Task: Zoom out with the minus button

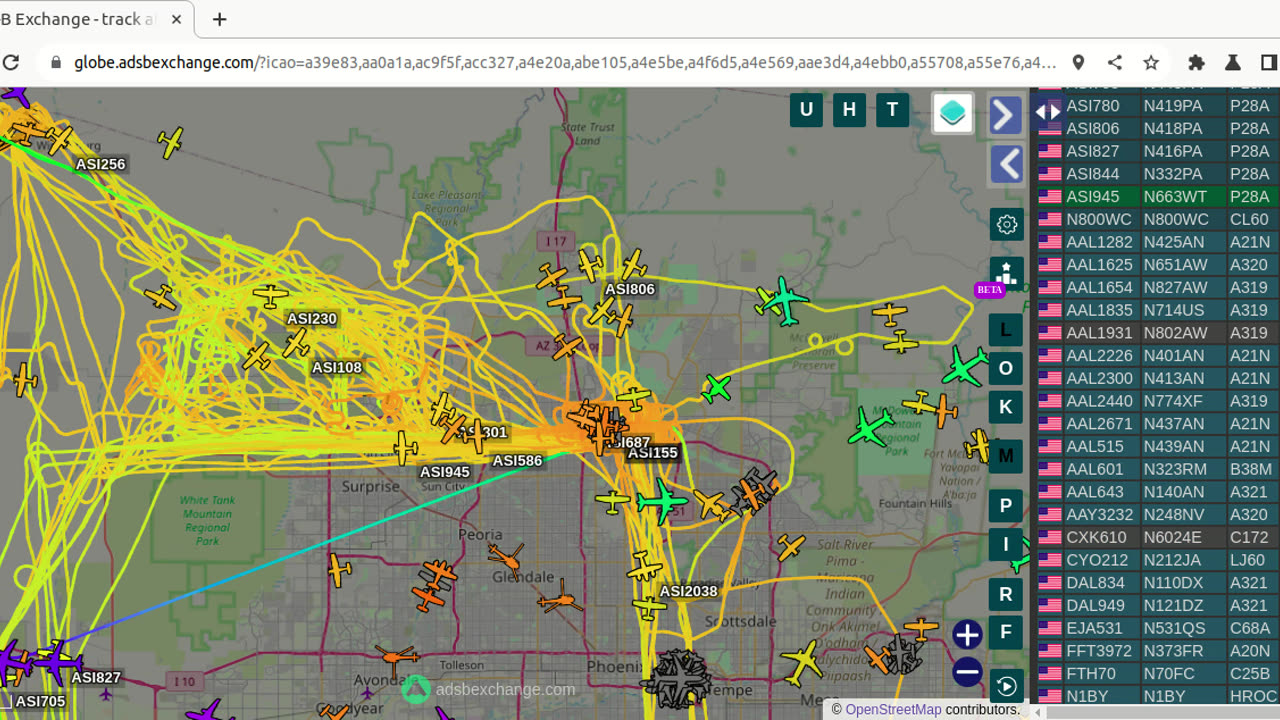Action: pos(967,673)
